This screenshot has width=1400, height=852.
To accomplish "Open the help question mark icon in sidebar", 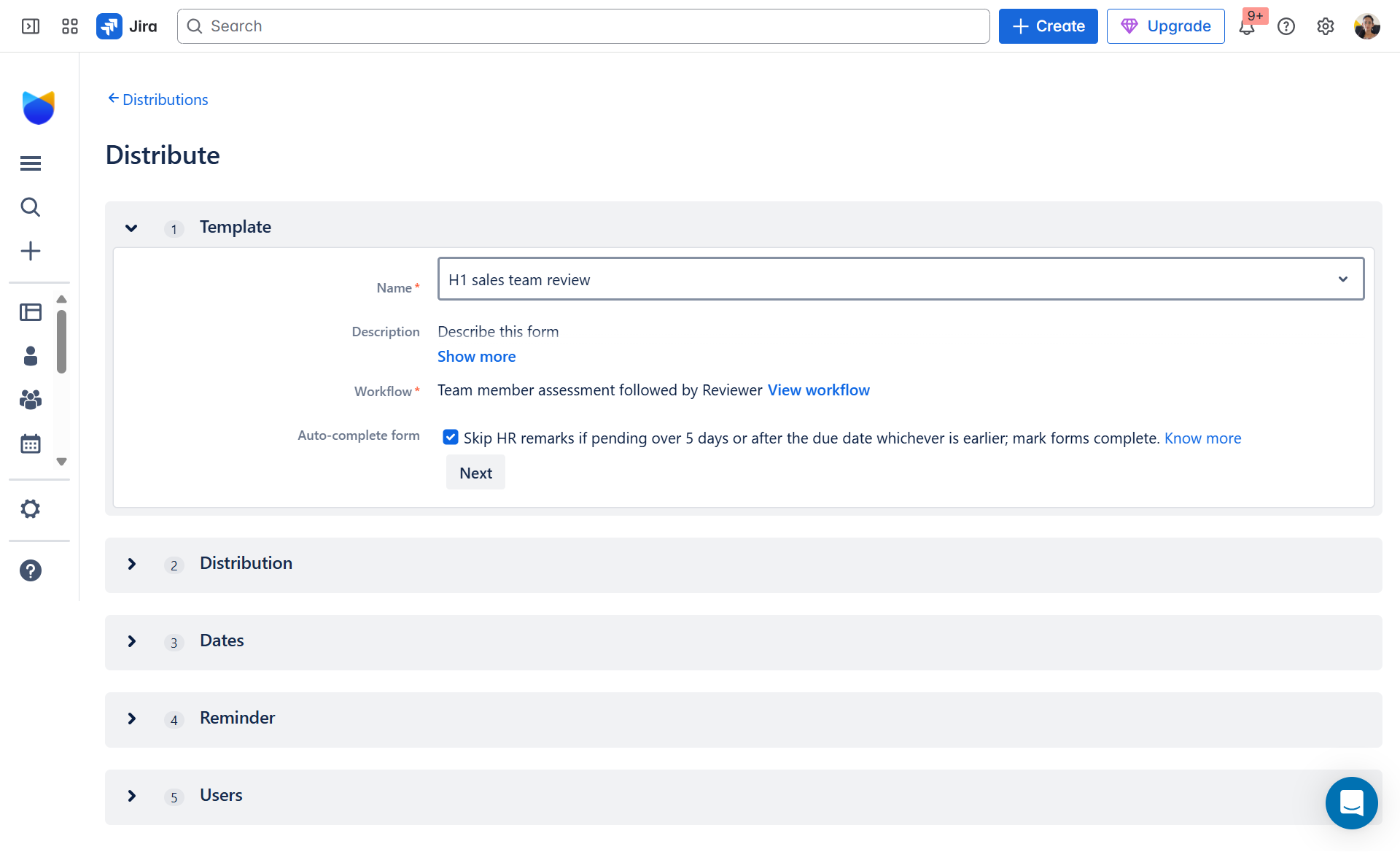I will (x=30, y=570).
